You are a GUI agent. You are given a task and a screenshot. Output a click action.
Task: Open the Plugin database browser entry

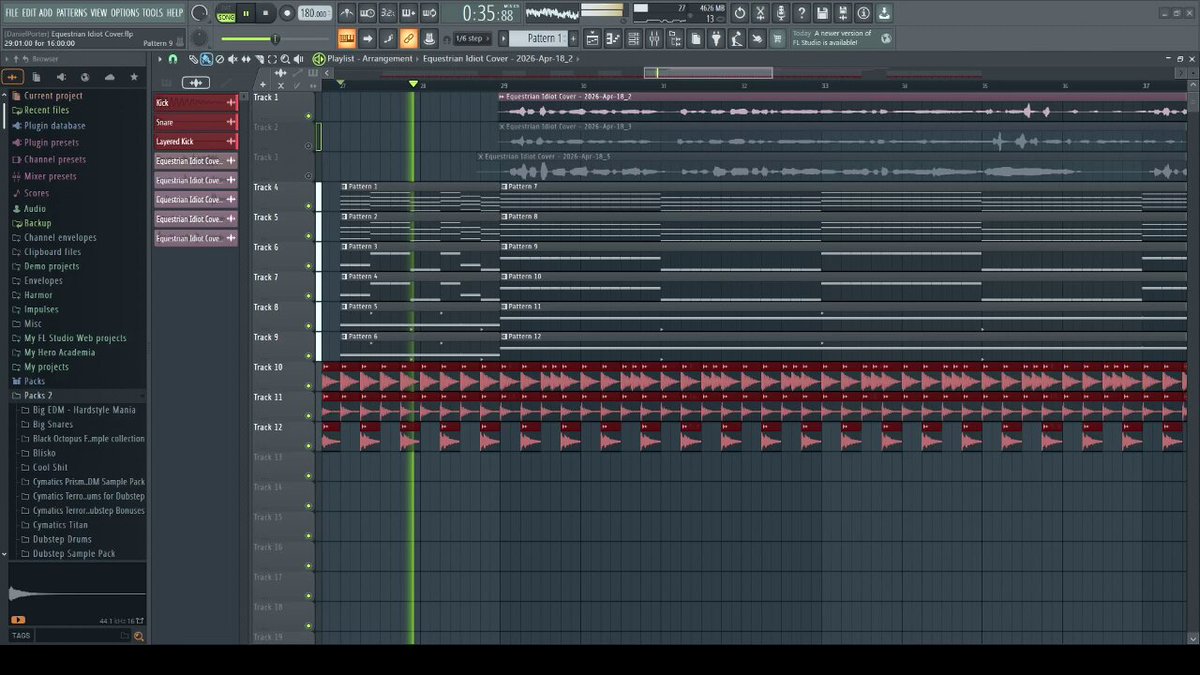point(55,126)
